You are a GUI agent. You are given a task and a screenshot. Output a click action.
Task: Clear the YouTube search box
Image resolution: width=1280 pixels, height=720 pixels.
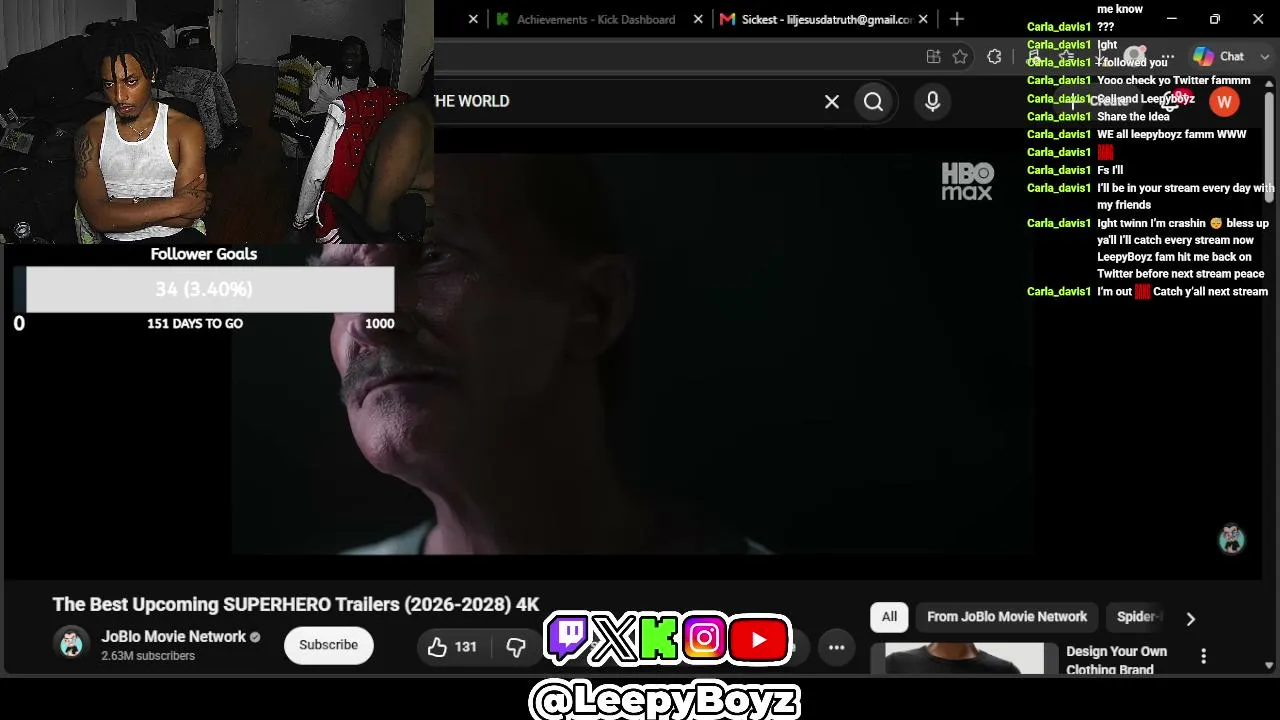(x=831, y=101)
